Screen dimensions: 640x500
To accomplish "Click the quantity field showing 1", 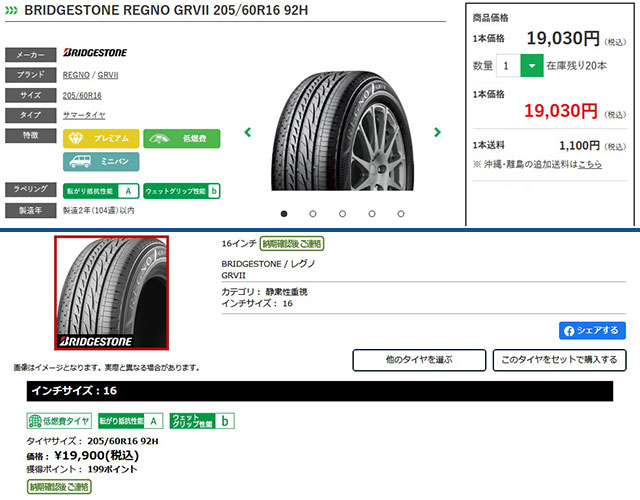I will point(508,65).
